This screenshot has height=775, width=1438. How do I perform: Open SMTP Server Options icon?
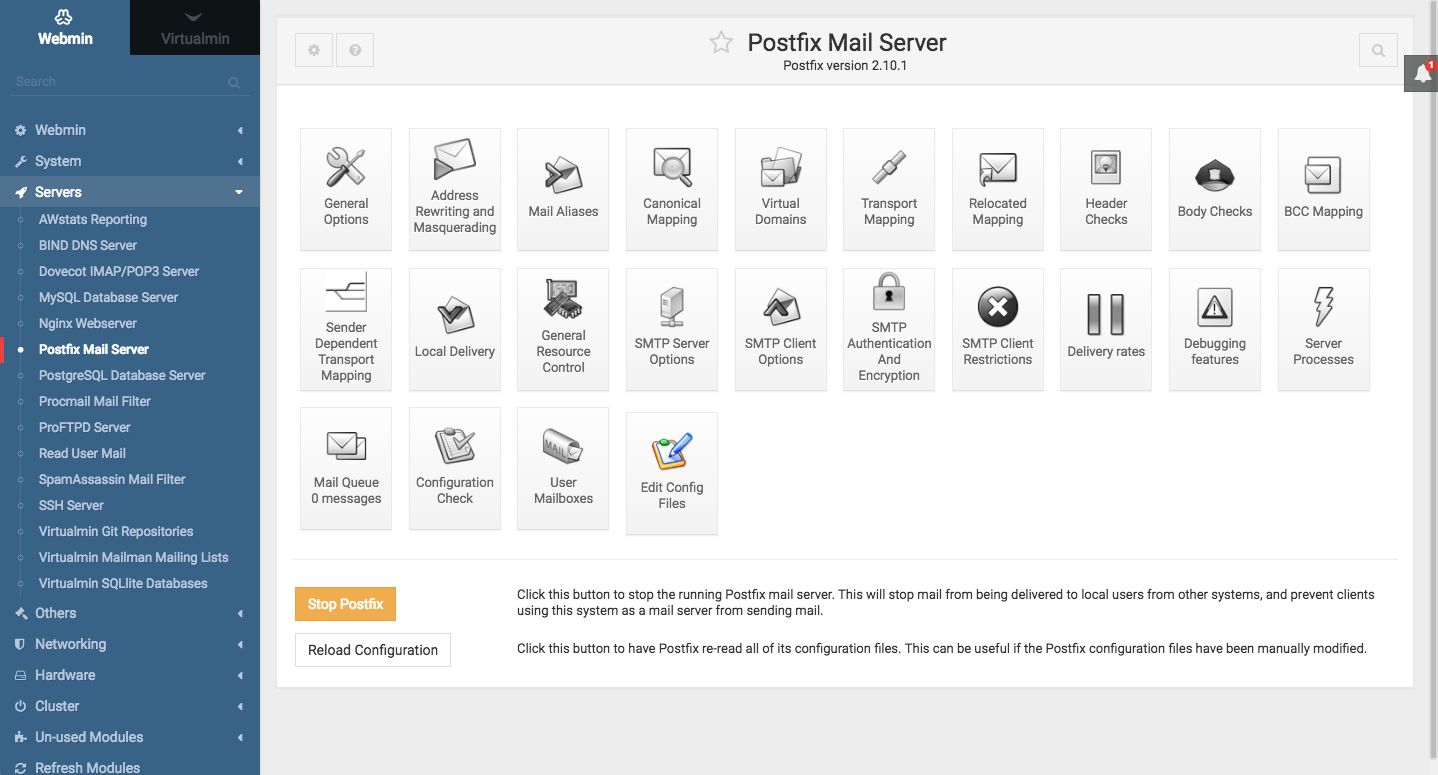672,328
